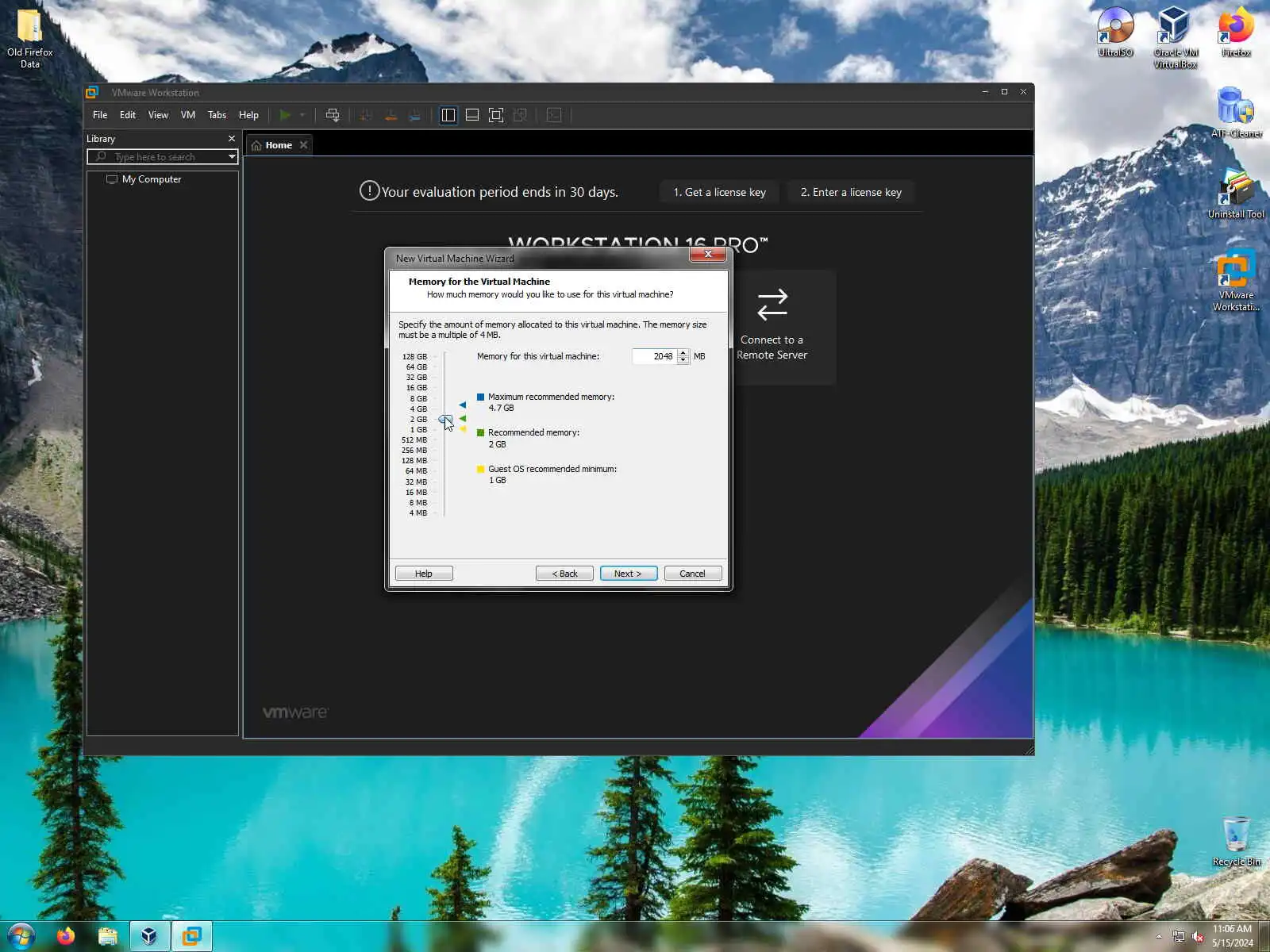Click the evaluation period info icon
The width and height of the screenshot is (1270, 952).
pos(369,191)
